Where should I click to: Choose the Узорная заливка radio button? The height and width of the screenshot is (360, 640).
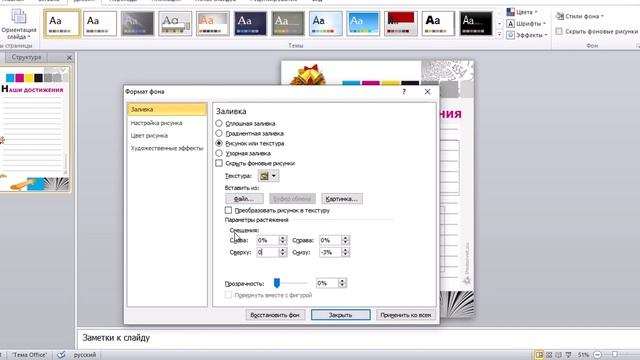219,153
